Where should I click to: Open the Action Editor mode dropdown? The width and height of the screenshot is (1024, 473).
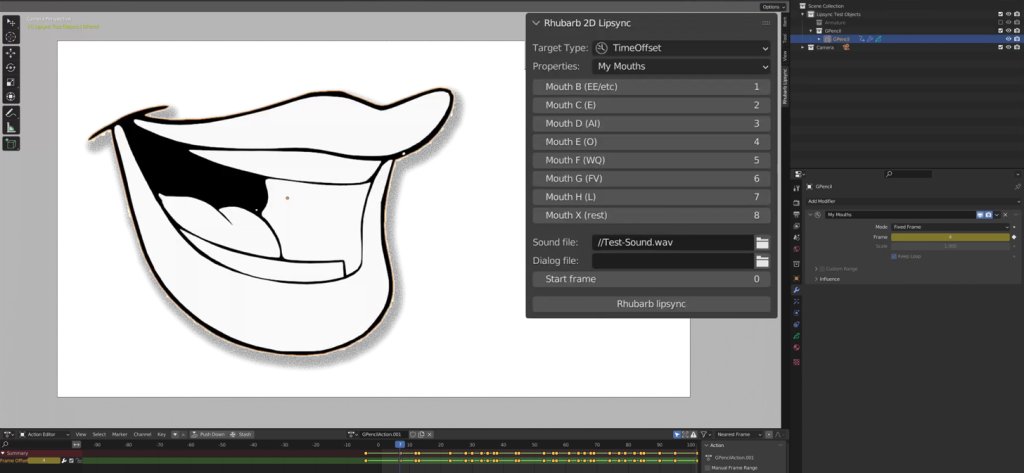[x=44, y=434]
